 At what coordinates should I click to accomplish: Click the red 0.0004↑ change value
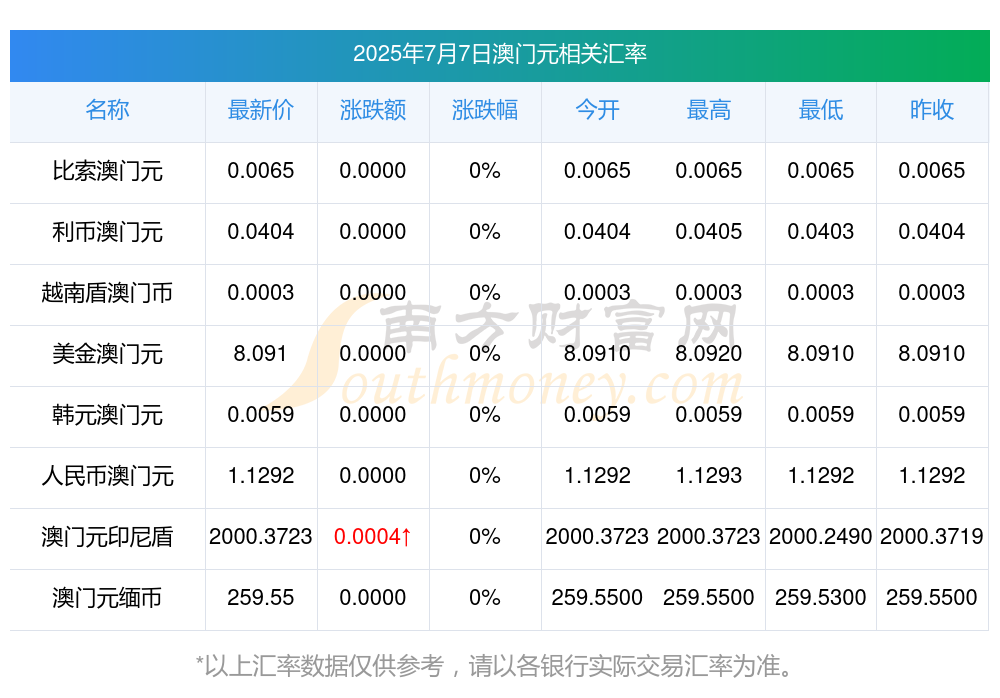click(372, 537)
